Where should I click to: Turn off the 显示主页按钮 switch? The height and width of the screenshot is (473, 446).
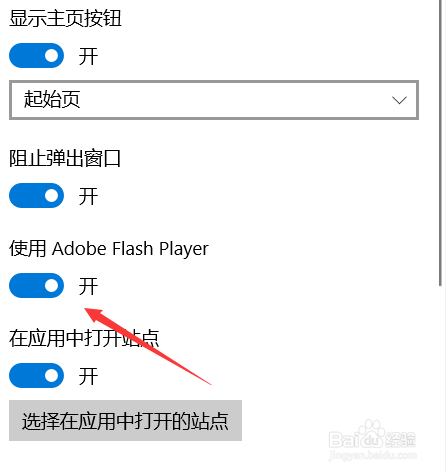pos(36,55)
